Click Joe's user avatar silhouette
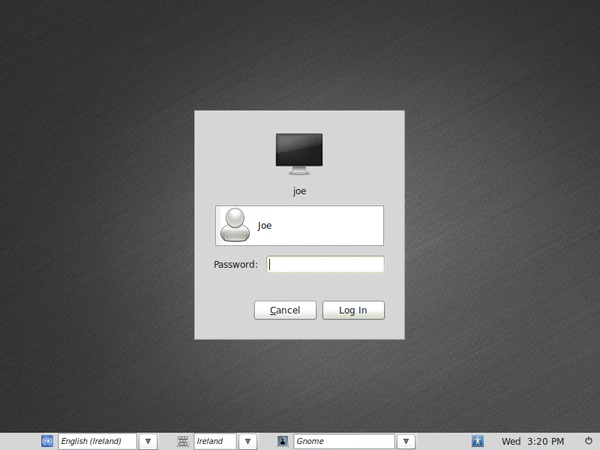600x450 pixels. (x=235, y=226)
